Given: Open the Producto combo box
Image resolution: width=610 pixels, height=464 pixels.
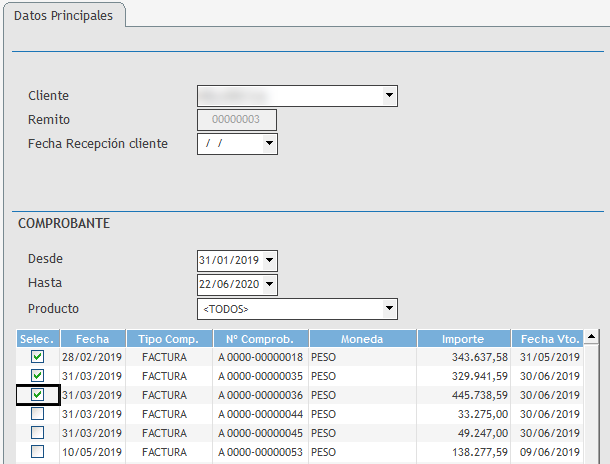Looking at the screenshot, I should tap(389, 309).
